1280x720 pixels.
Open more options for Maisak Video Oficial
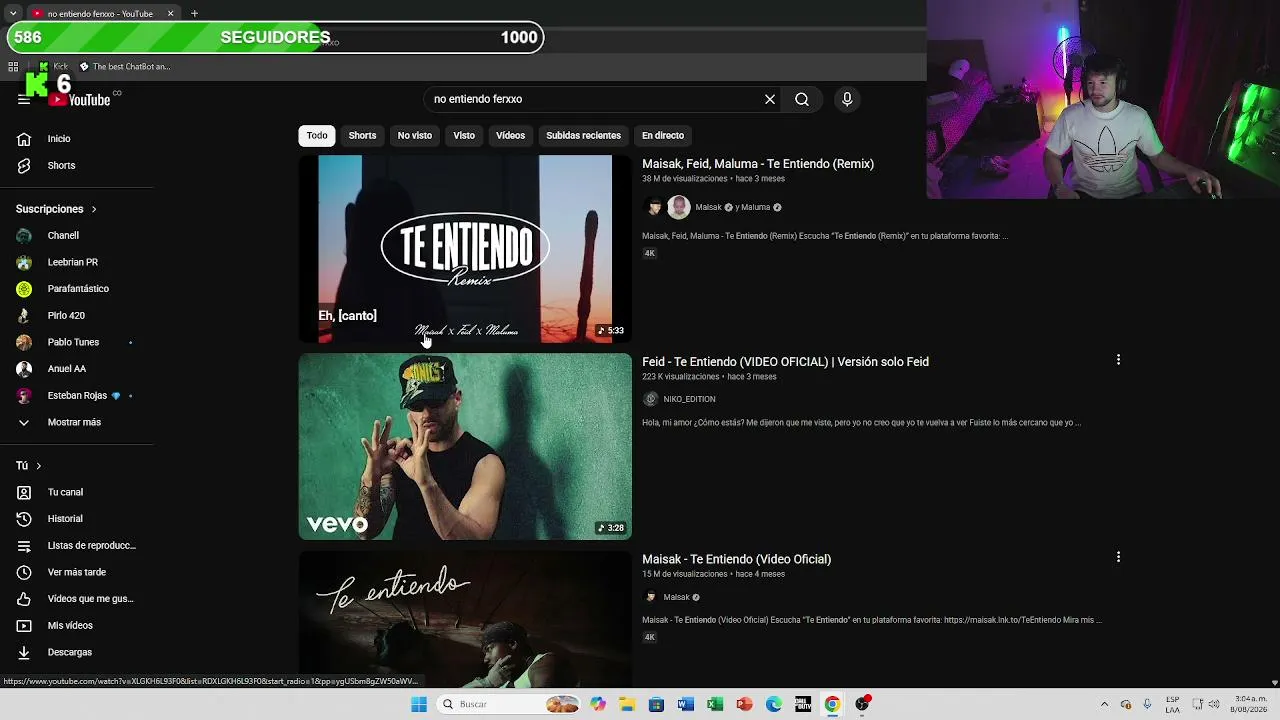tap(1118, 557)
